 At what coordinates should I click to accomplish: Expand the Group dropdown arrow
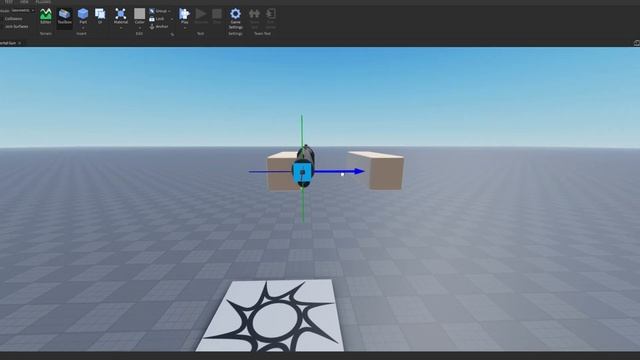pyautogui.click(x=169, y=11)
